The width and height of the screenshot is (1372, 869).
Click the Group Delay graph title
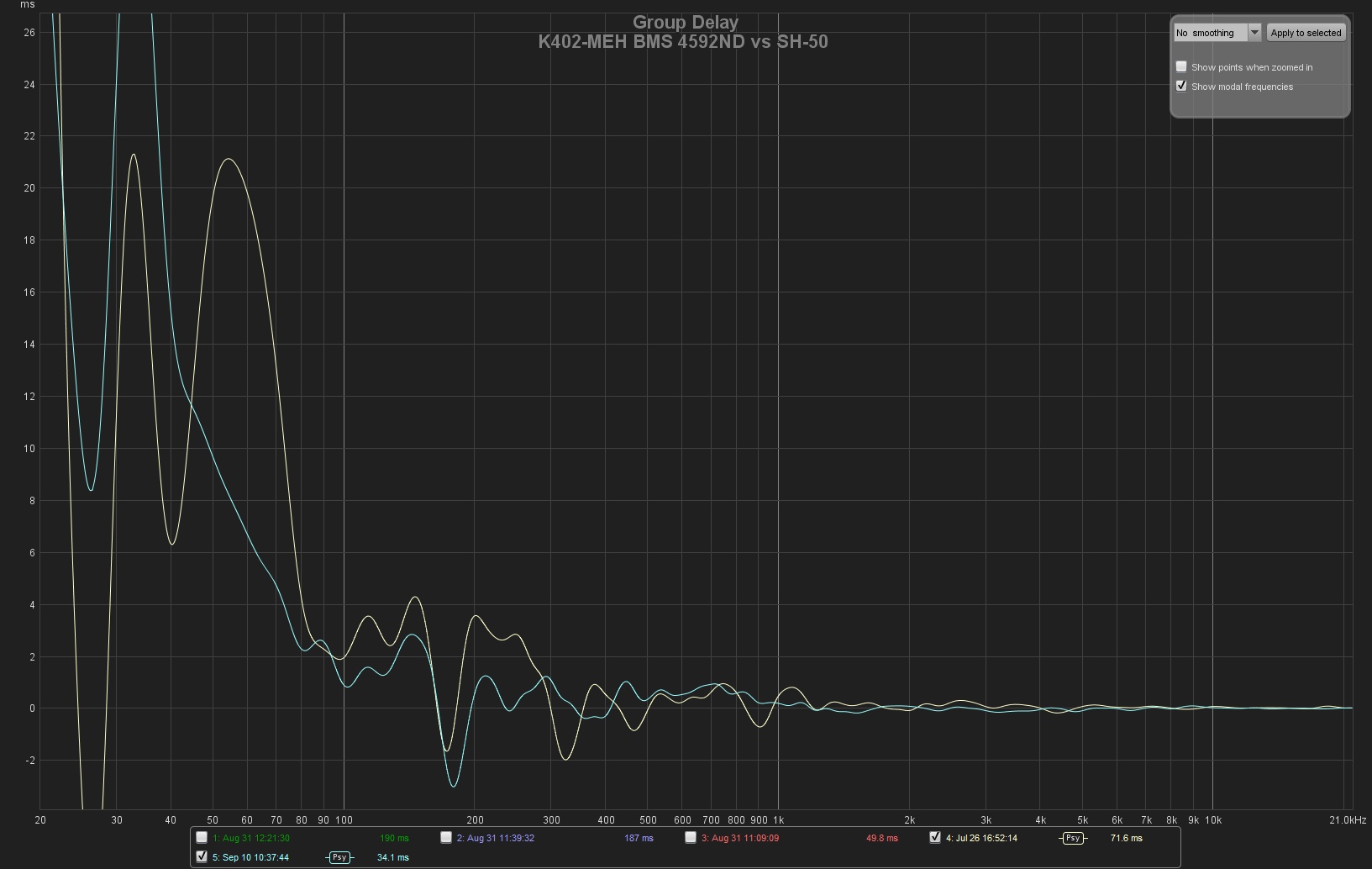(x=686, y=23)
